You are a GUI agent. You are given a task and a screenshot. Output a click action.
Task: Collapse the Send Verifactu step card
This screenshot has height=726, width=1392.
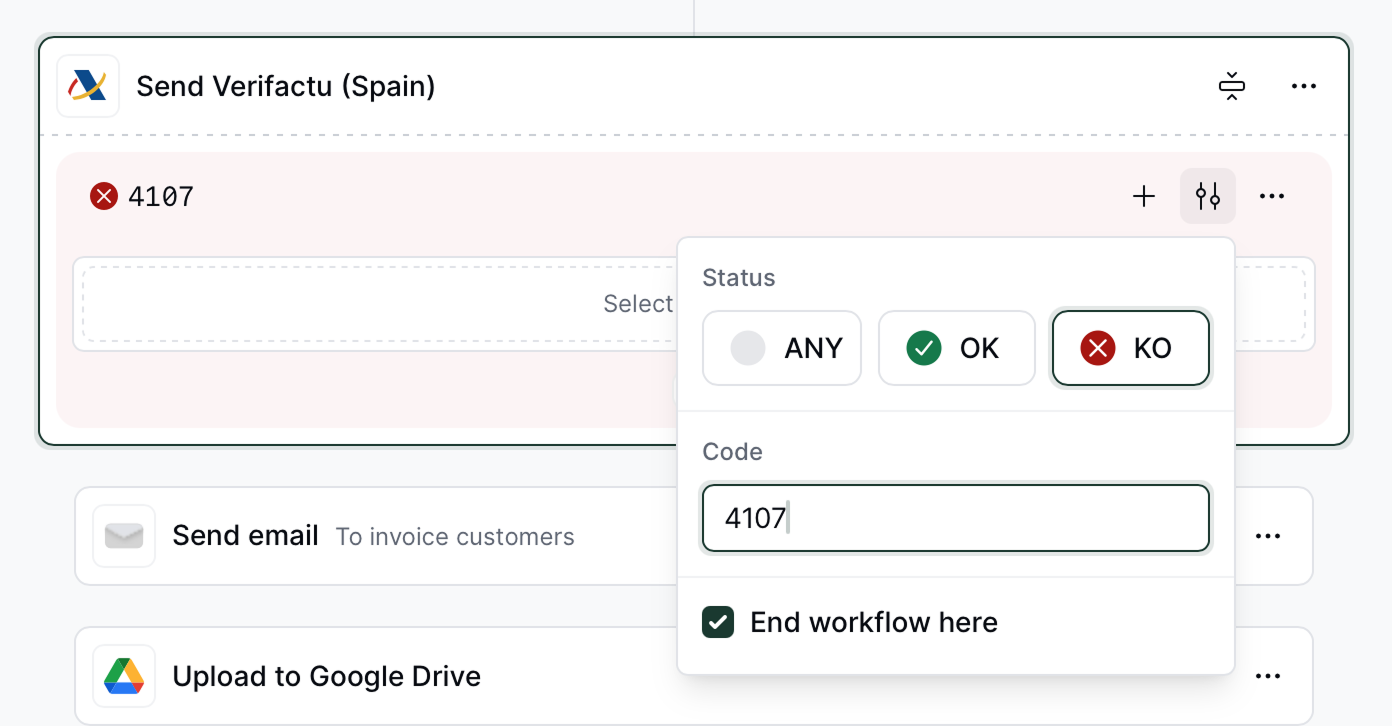(x=1232, y=86)
